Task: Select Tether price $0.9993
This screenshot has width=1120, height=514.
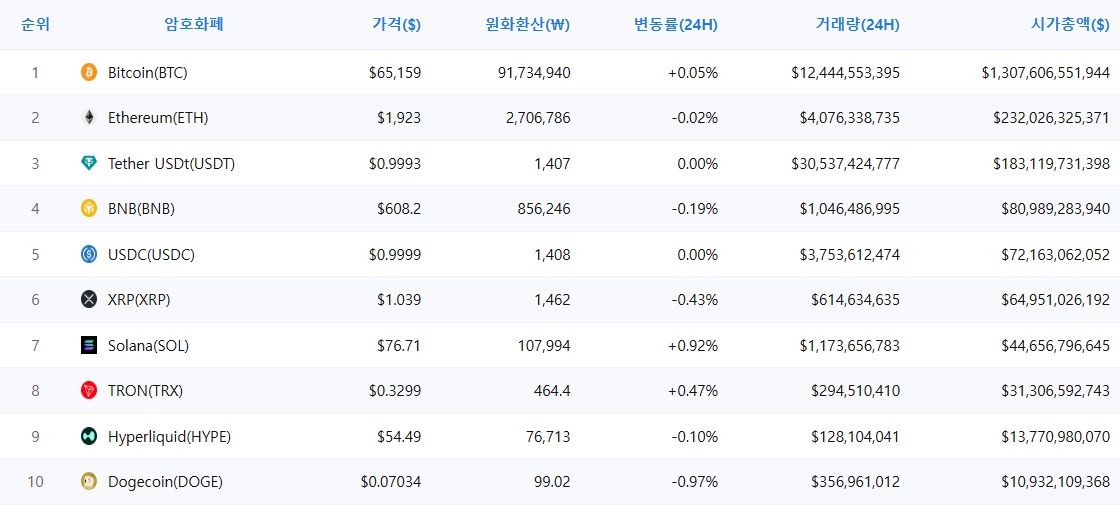Action: coord(395,163)
